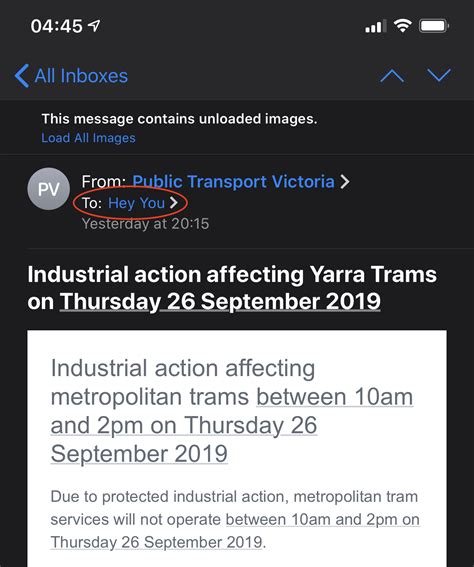
Task: Open sender Public Transport Victoria details
Action: pos(233,182)
